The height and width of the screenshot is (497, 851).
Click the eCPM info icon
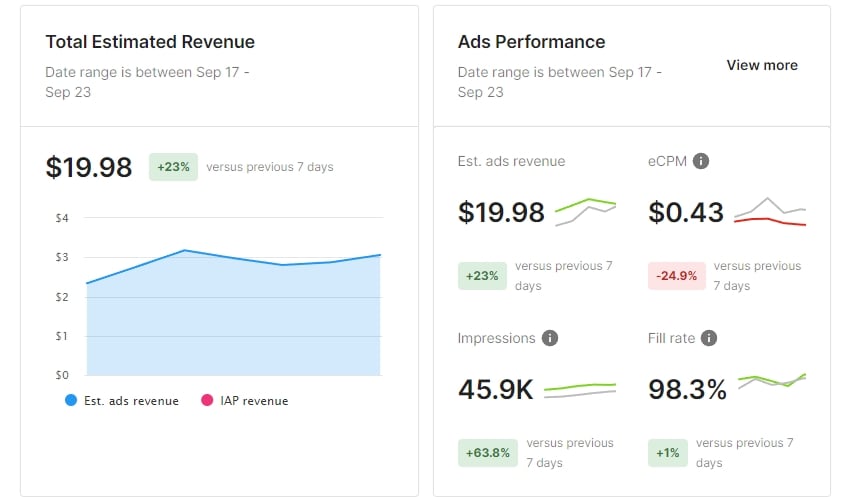[x=701, y=161]
